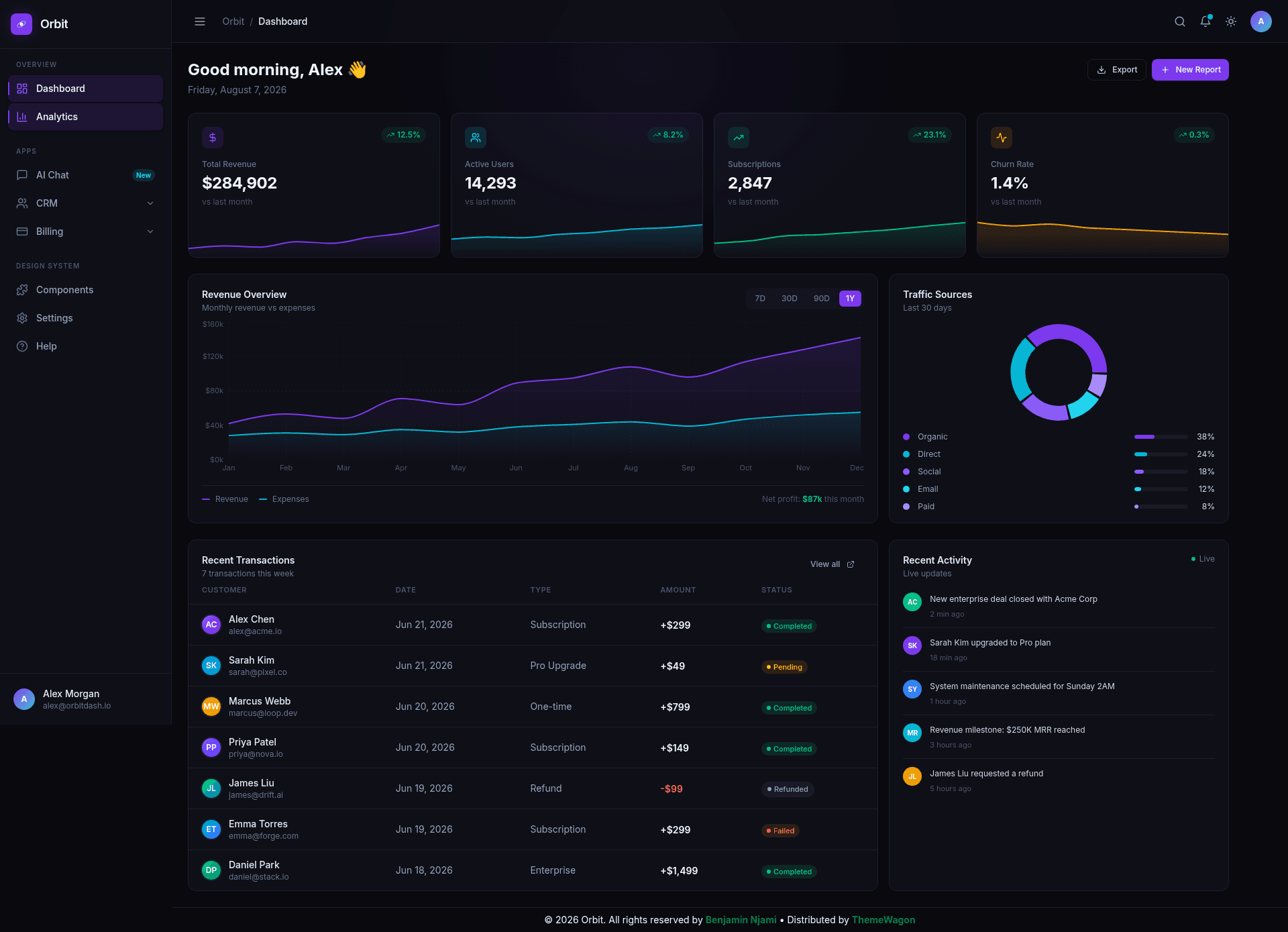1288x932 pixels.
Task: Click the Alex Morgan profile in sidebar
Action: coord(85,699)
